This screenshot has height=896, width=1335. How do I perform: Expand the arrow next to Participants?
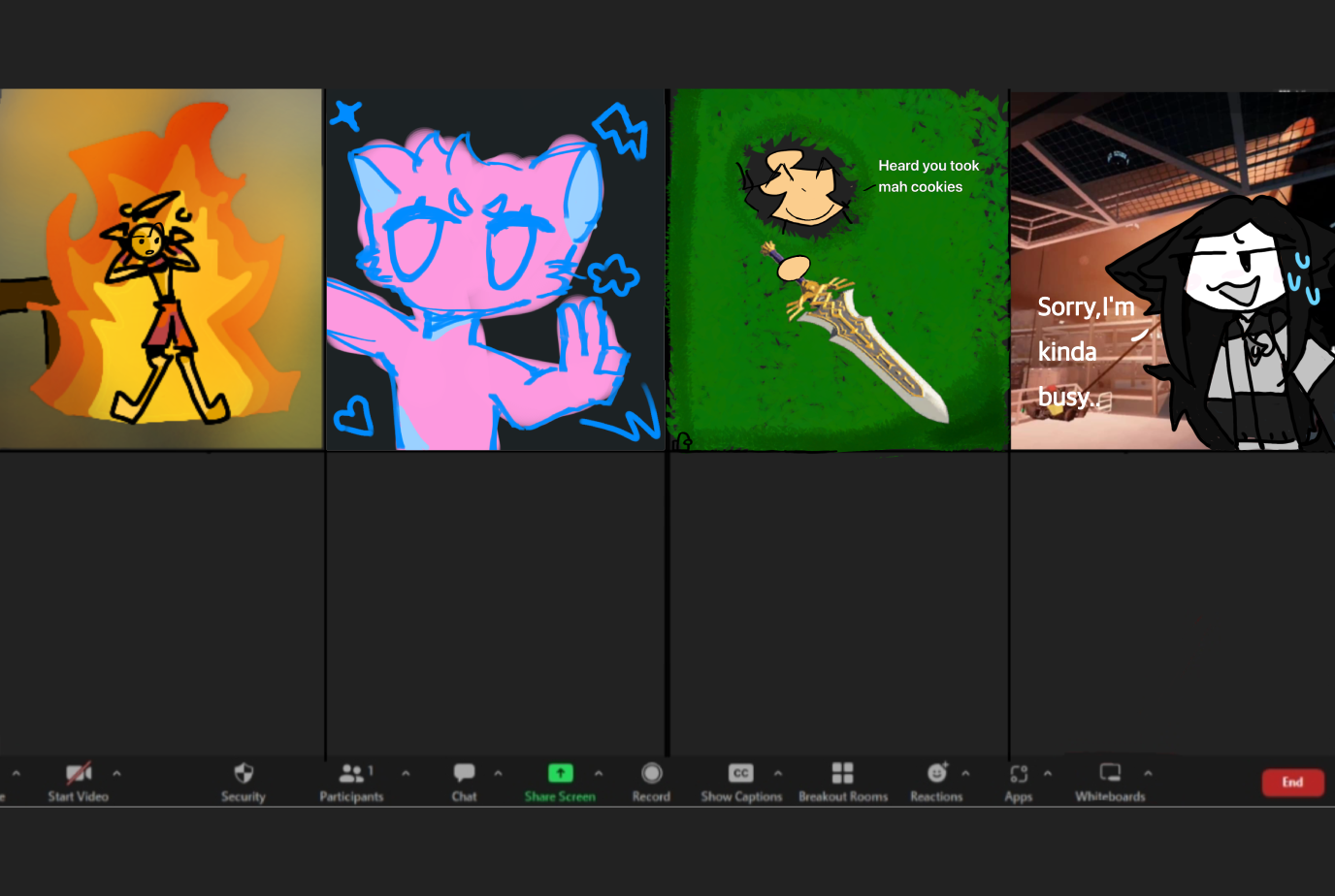[x=406, y=774]
